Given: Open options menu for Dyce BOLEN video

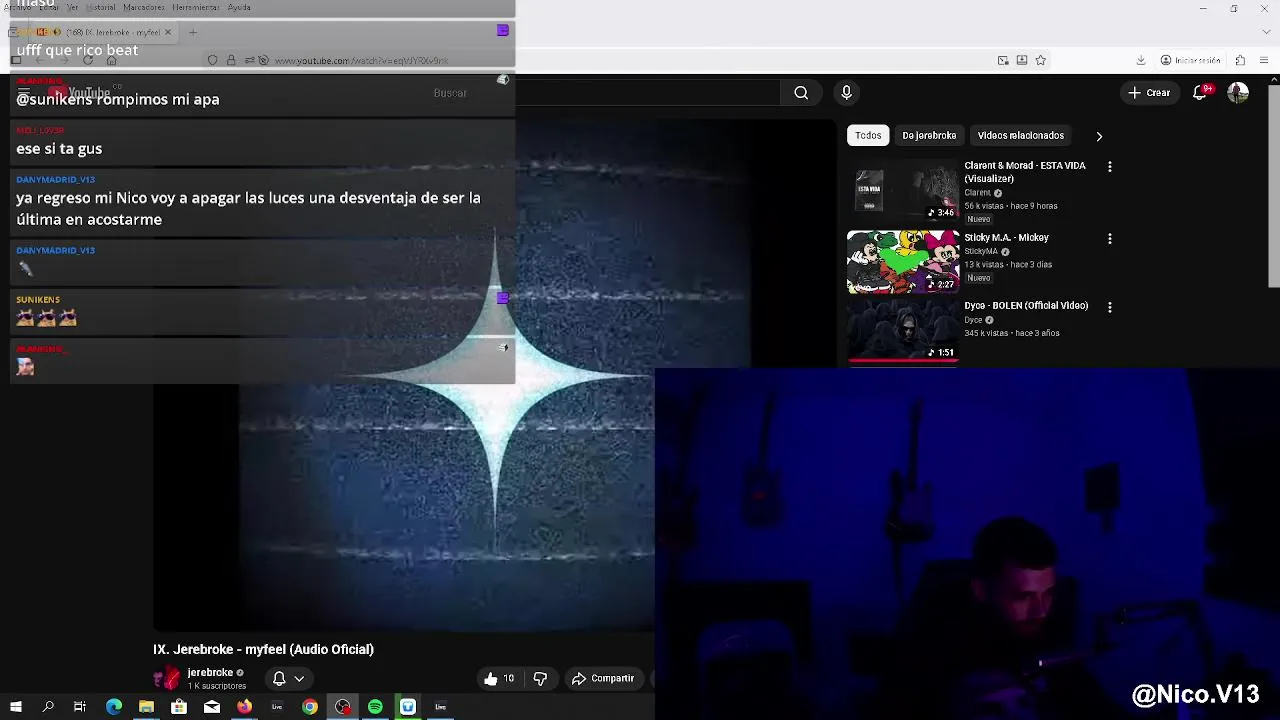Looking at the screenshot, I should 1109,307.
